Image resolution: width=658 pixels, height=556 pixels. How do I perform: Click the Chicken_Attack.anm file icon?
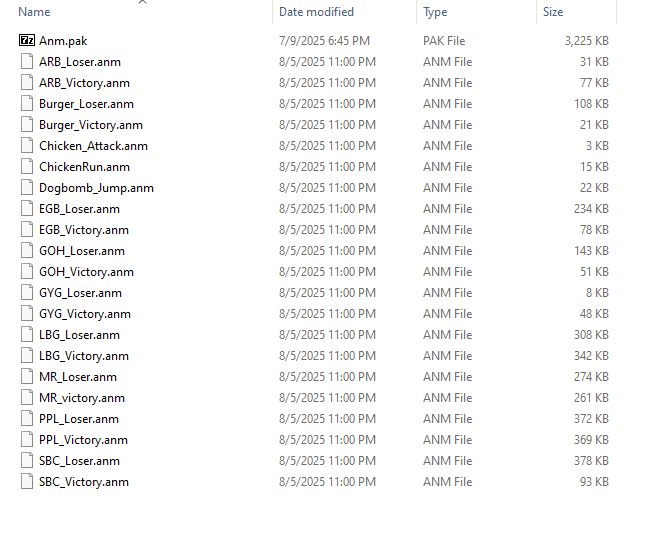click(x=27, y=145)
